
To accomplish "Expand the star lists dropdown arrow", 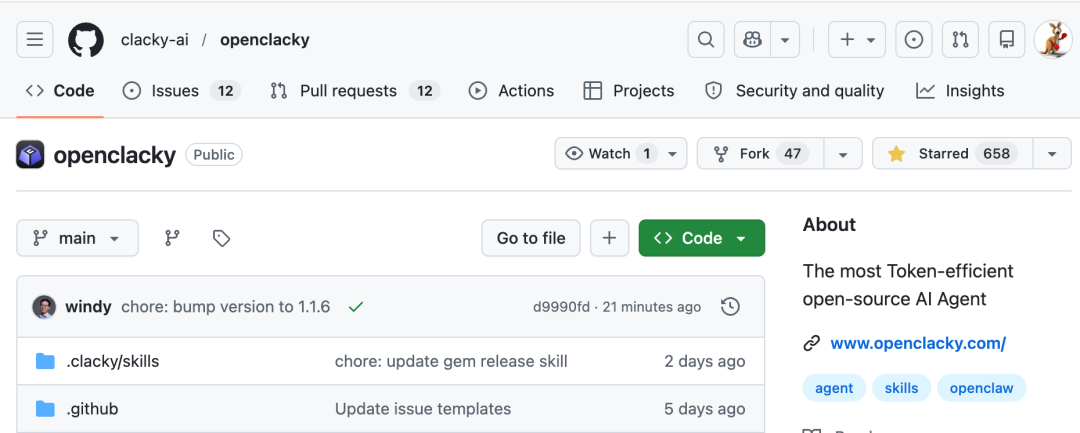I will click(1052, 154).
